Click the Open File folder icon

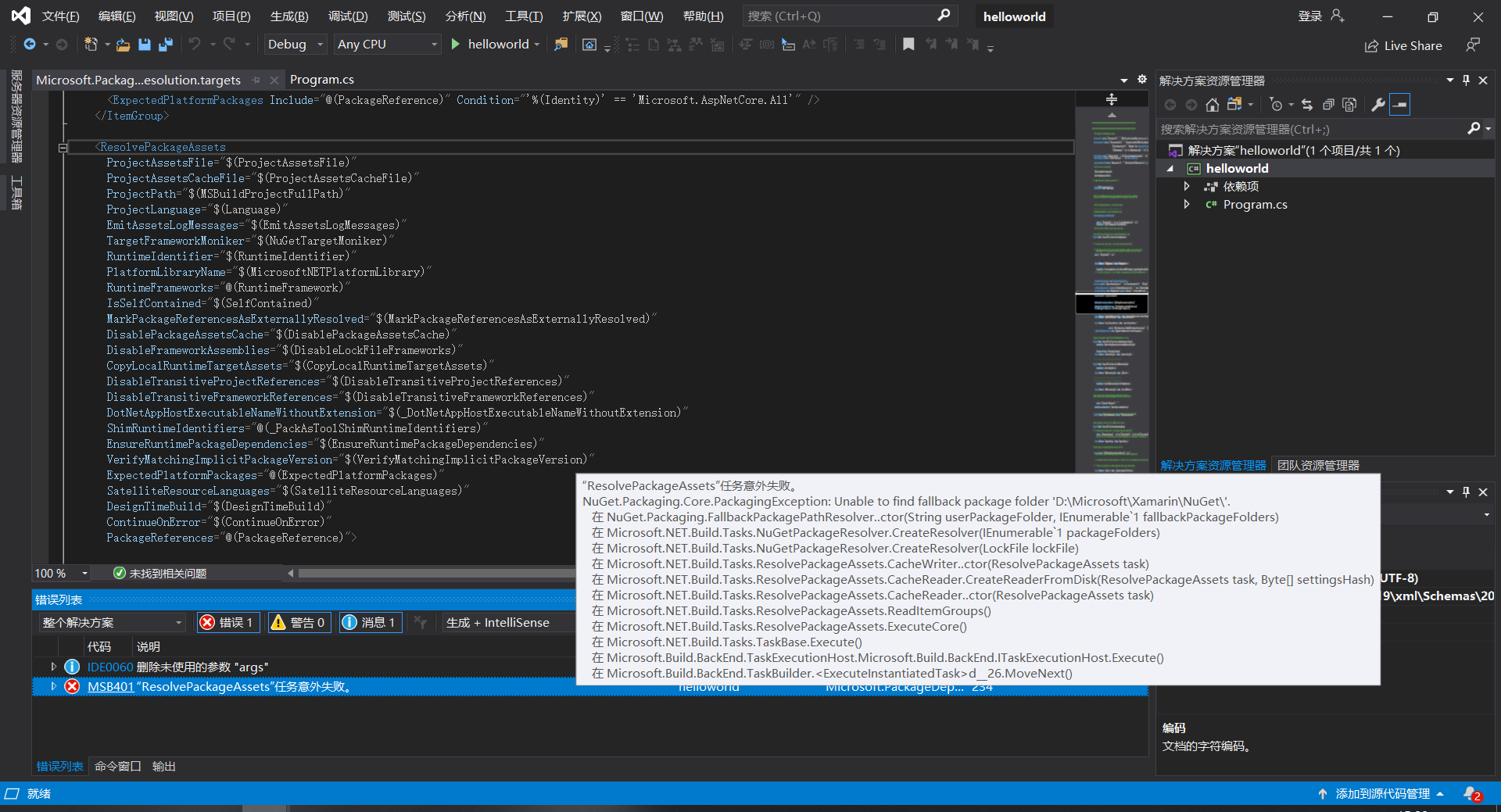(123, 45)
